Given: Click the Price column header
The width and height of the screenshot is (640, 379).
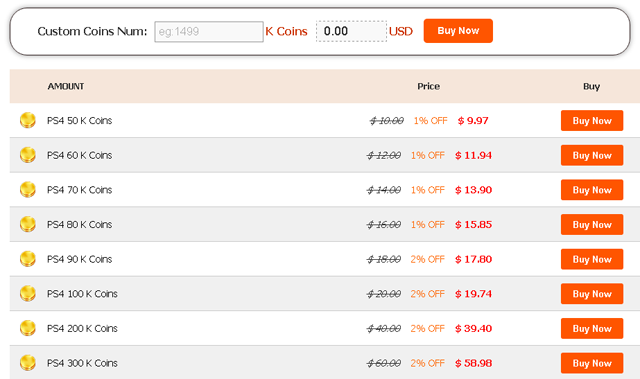Looking at the screenshot, I should [x=428, y=86].
